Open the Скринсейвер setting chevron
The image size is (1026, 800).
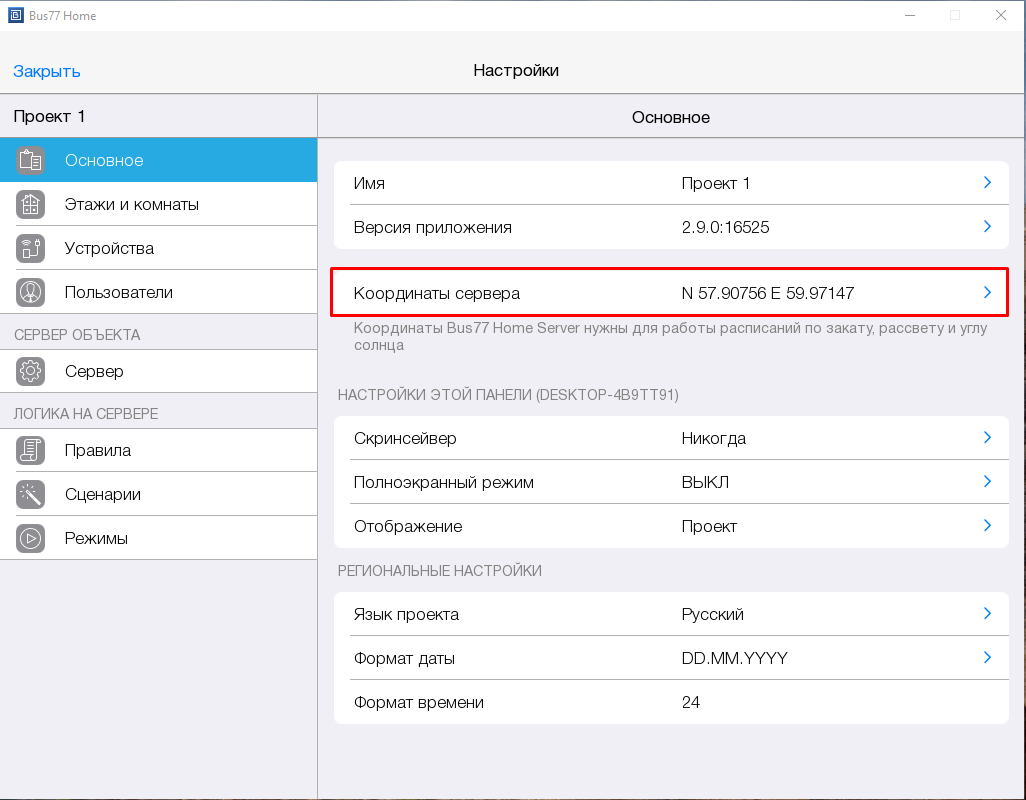click(986, 438)
